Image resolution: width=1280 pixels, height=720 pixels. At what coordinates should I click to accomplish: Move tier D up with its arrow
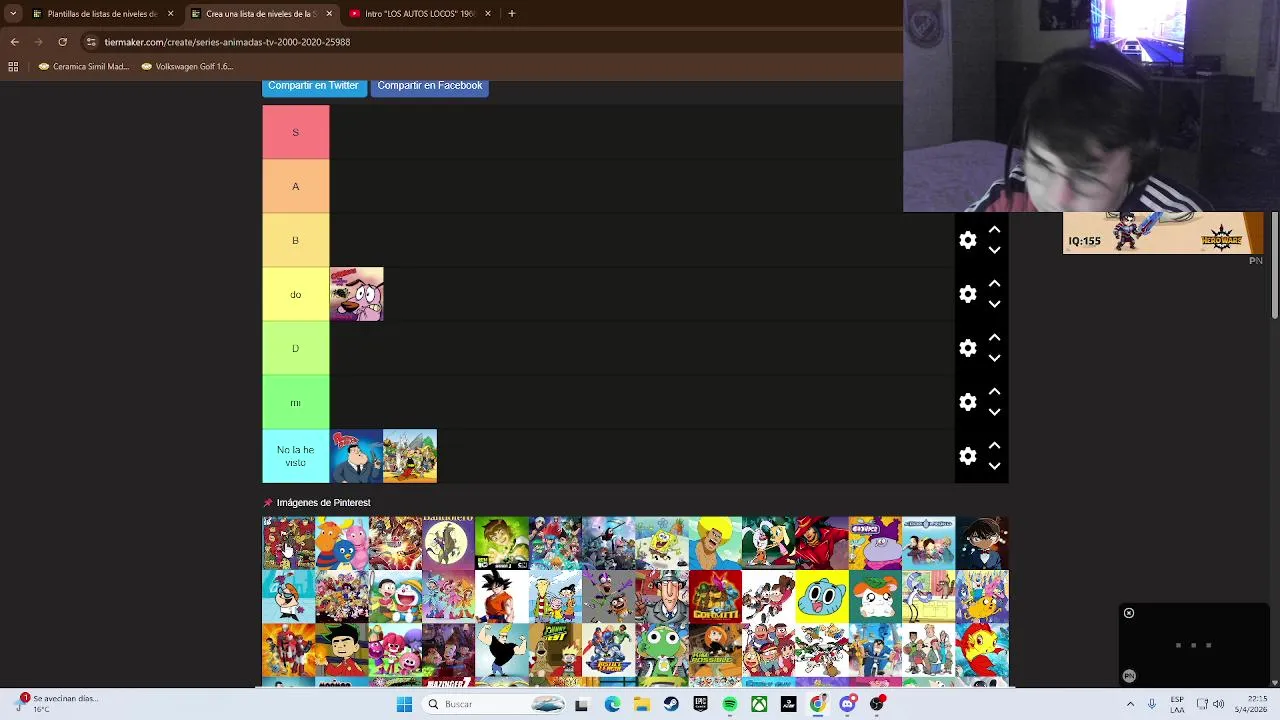994,338
